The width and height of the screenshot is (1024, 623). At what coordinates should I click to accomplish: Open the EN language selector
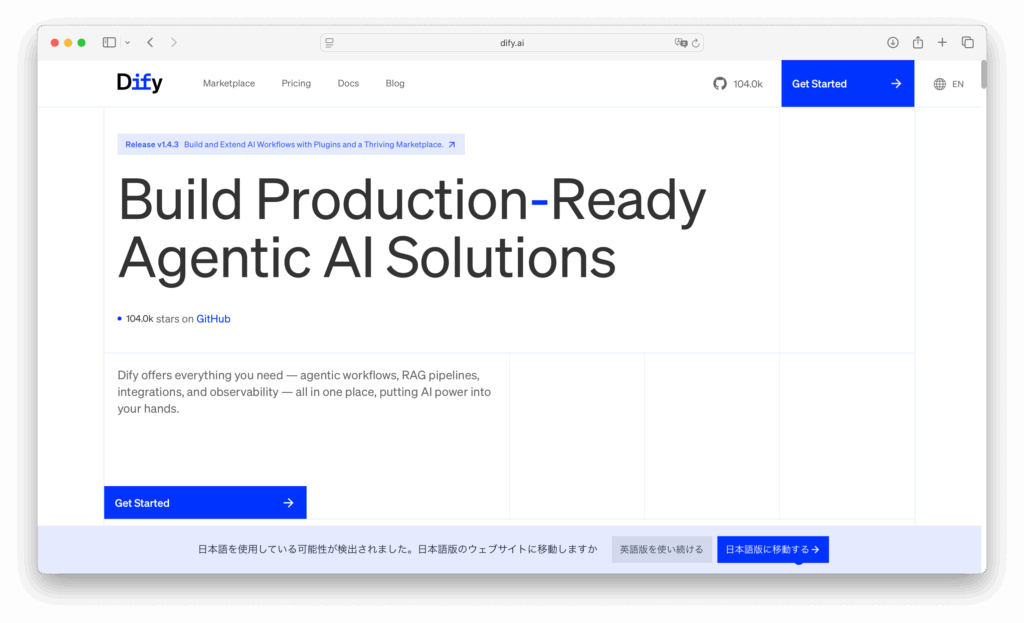[948, 84]
